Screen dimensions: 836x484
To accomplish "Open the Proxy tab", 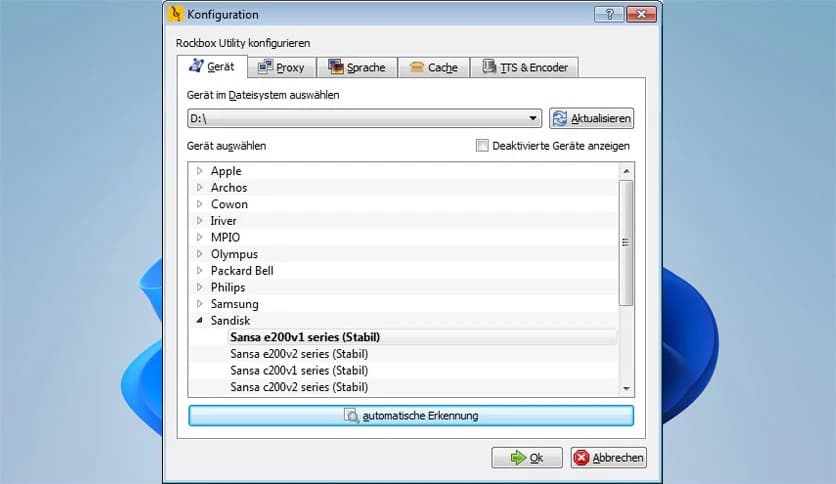I will tap(282, 68).
